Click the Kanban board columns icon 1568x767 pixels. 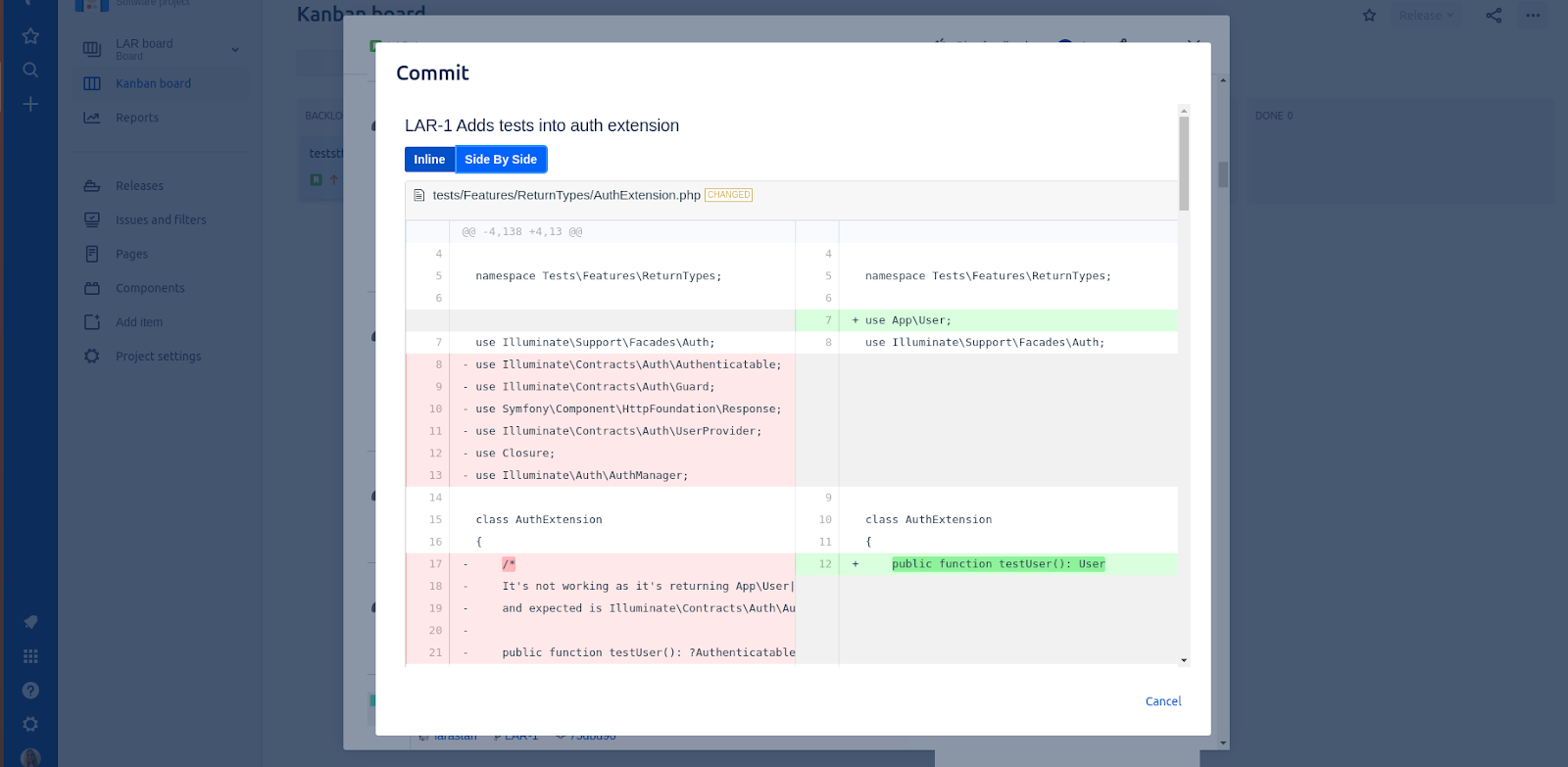[92, 83]
